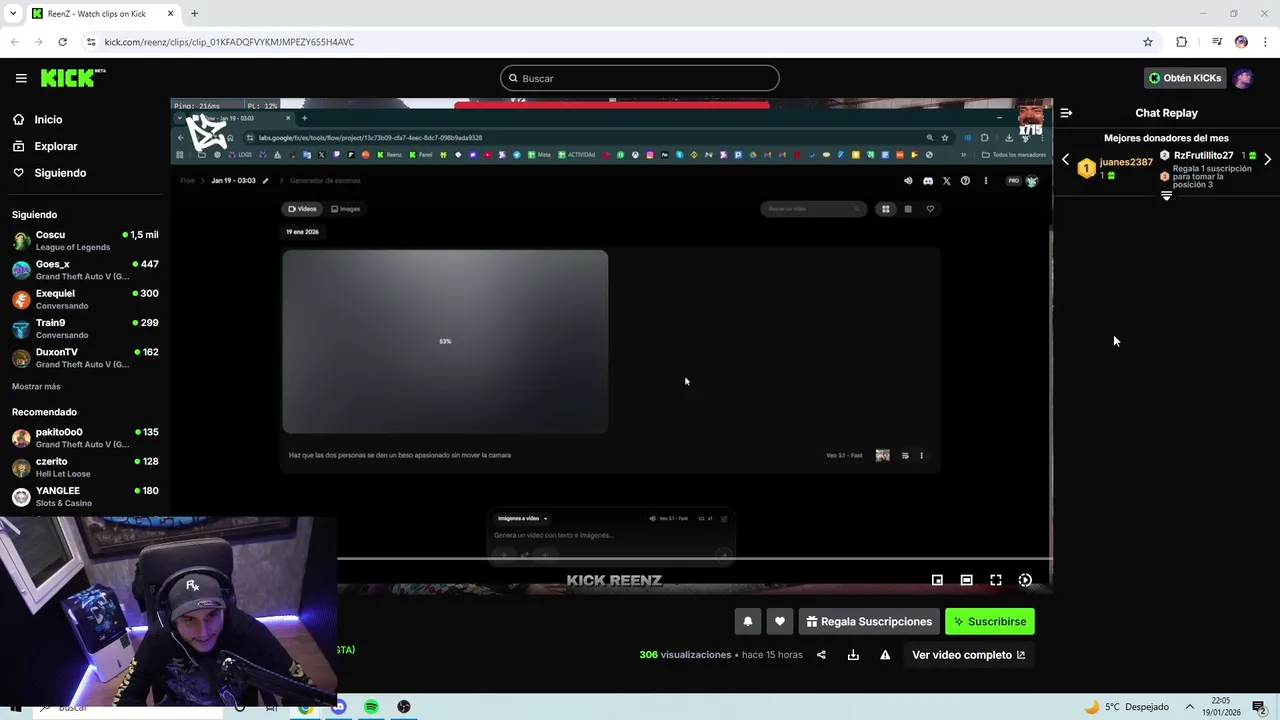Show previous top donors with left arrow
The image size is (1280, 720).
click(1065, 159)
